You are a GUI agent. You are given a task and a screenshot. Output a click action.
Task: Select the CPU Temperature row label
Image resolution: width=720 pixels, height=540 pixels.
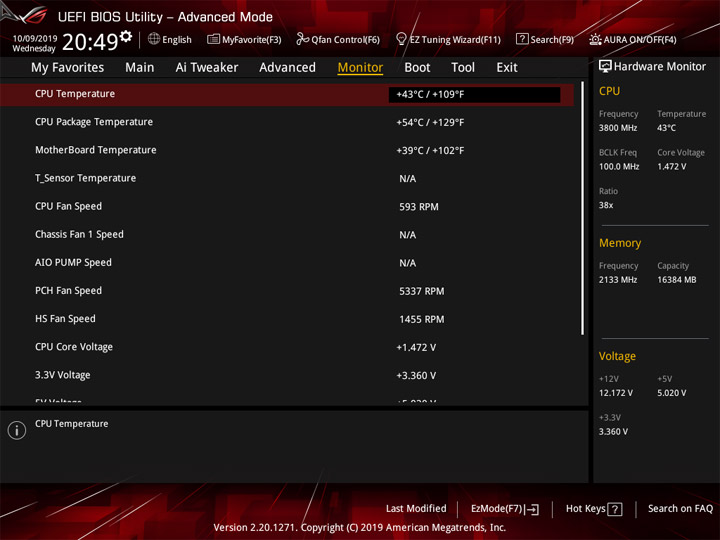[75, 94]
